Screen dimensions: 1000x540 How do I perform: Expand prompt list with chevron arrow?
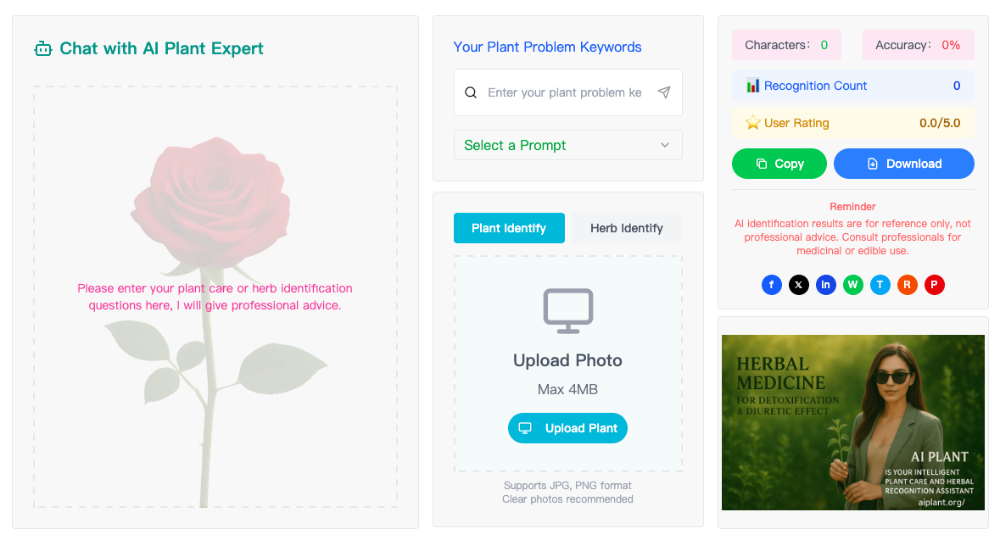coord(665,145)
